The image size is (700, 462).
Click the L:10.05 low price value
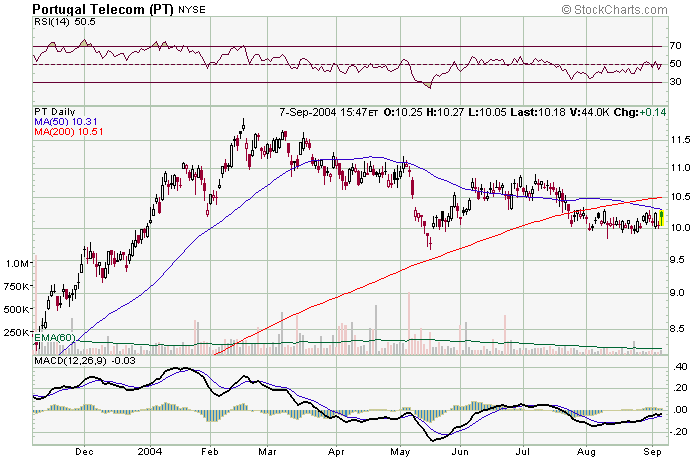(487, 112)
